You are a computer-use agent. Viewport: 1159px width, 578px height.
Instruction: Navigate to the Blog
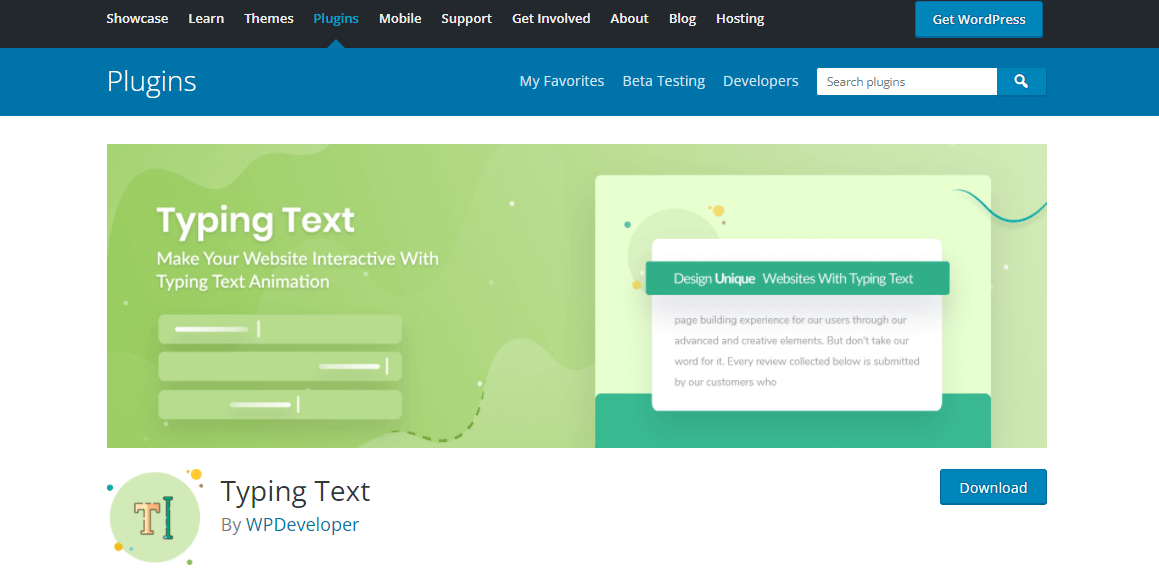682,18
